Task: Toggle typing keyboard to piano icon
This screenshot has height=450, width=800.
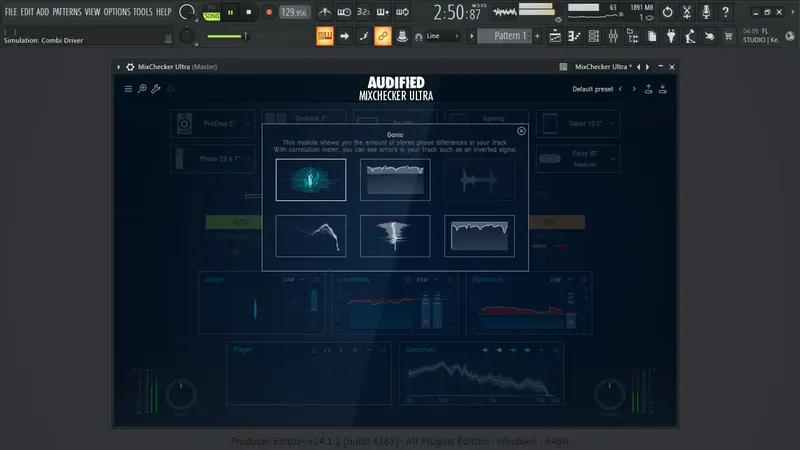Action: point(325,36)
